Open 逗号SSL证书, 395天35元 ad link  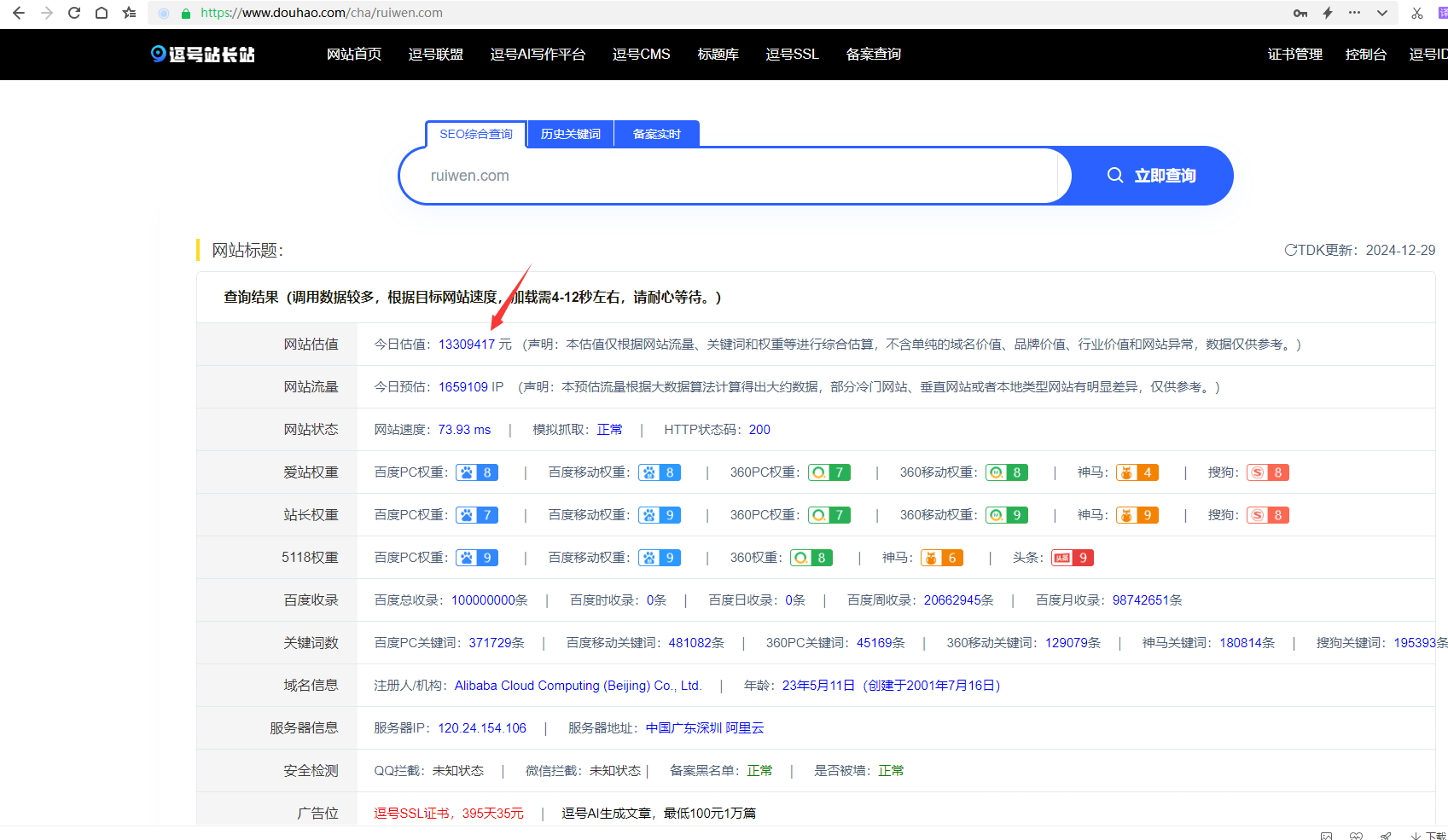[x=449, y=813]
